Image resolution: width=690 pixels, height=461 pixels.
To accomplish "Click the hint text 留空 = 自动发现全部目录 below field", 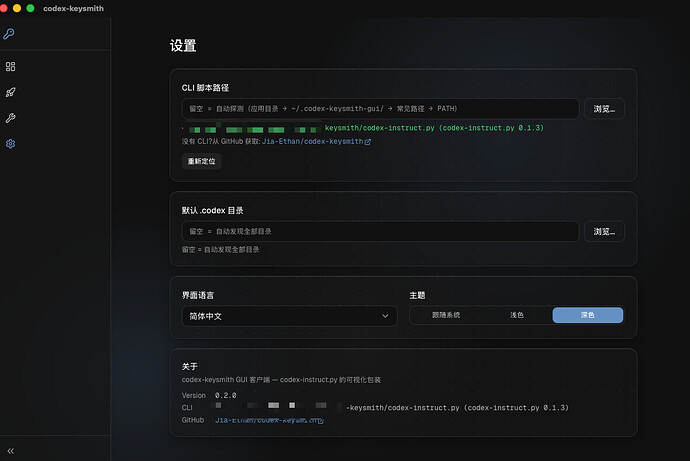I will [220, 249].
